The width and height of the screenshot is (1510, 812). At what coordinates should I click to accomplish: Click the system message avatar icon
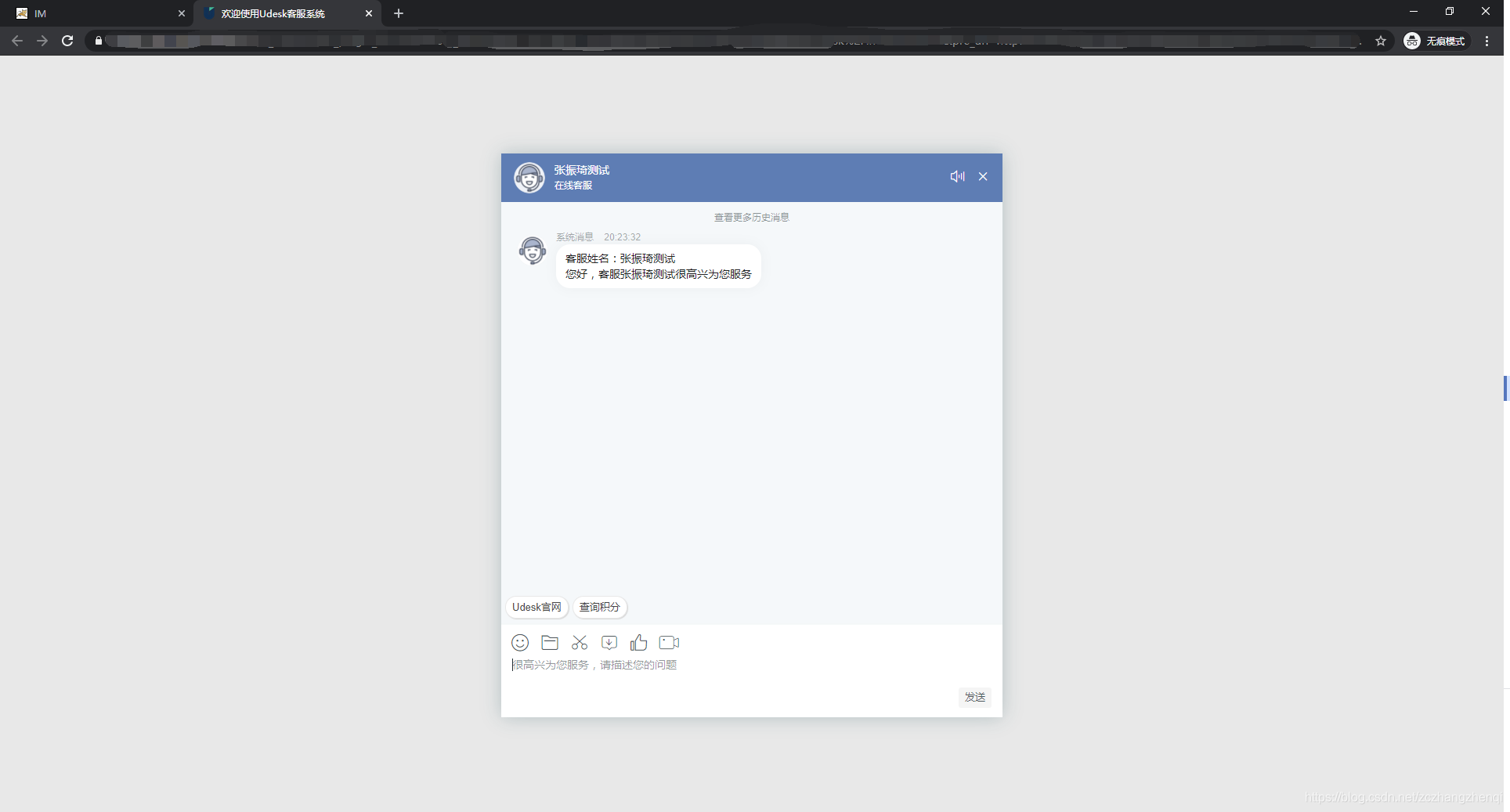tap(533, 251)
